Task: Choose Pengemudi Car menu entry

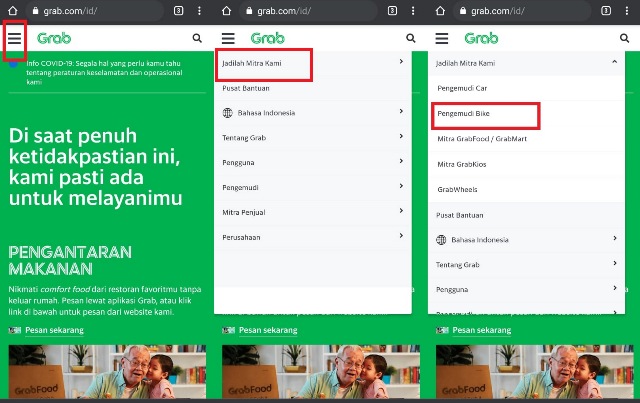Action: pyautogui.click(x=462, y=88)
